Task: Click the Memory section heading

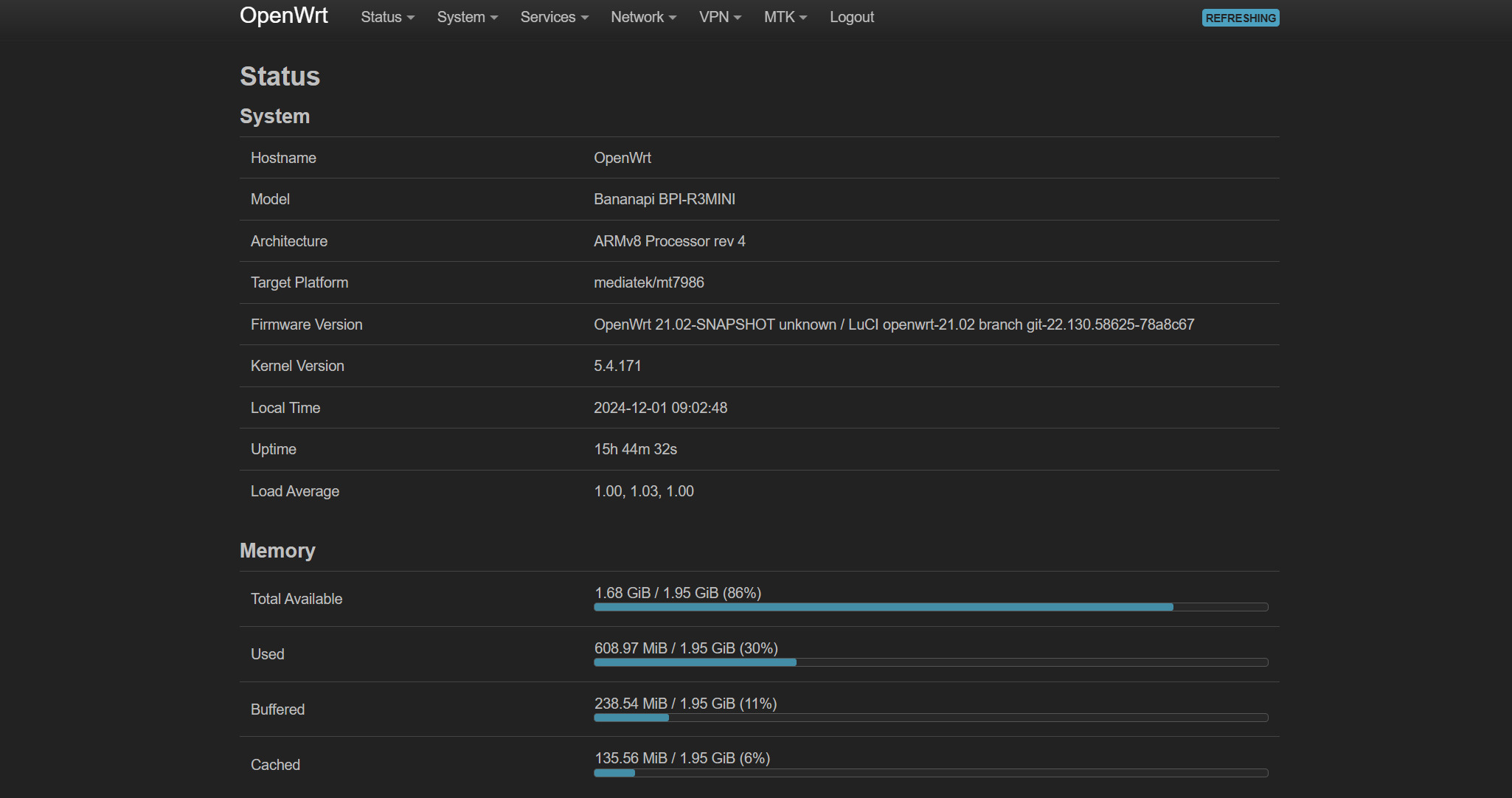Action: [x=277, y=551]
